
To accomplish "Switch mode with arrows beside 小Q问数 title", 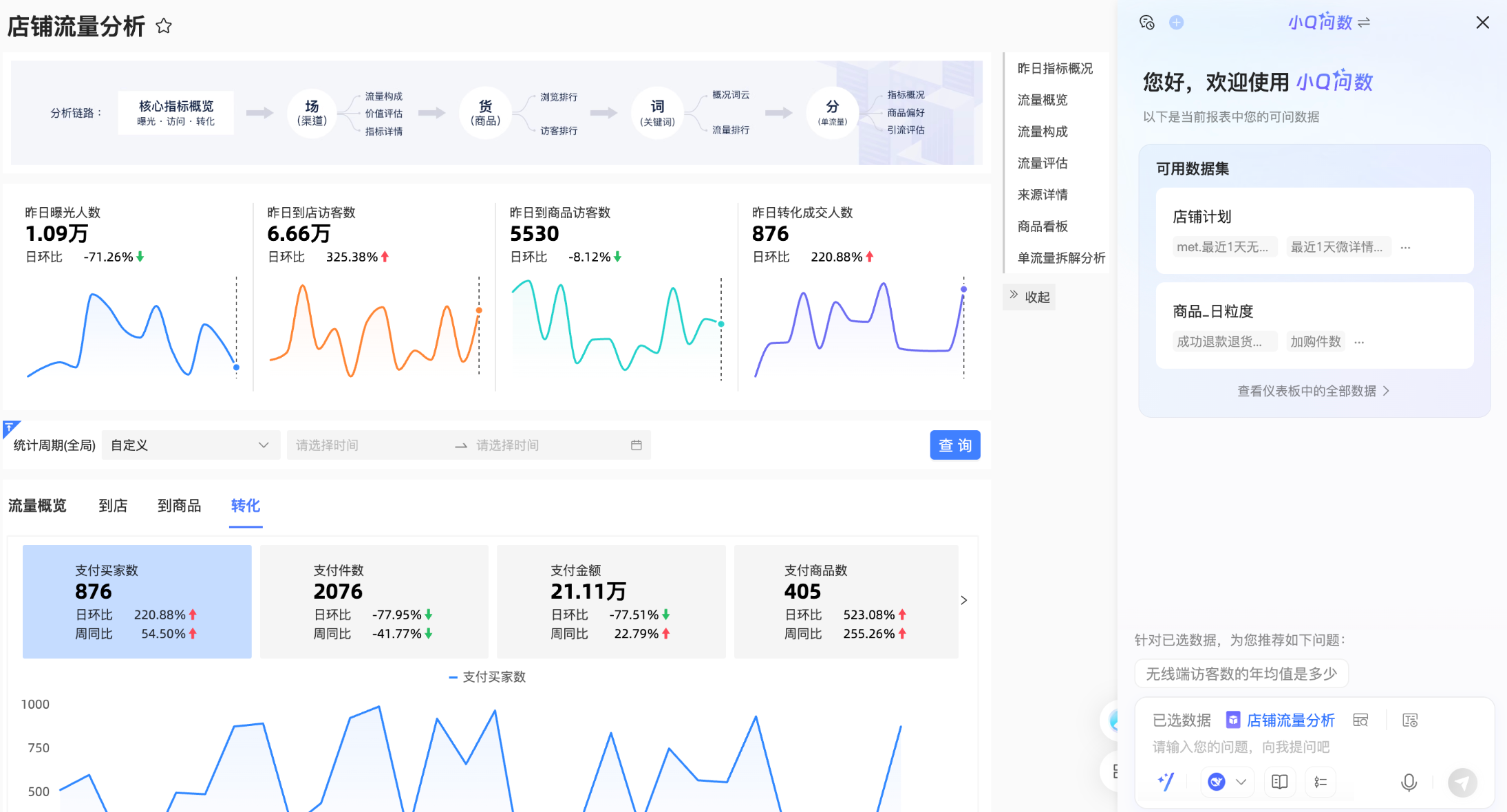I will pos(1364,23).
